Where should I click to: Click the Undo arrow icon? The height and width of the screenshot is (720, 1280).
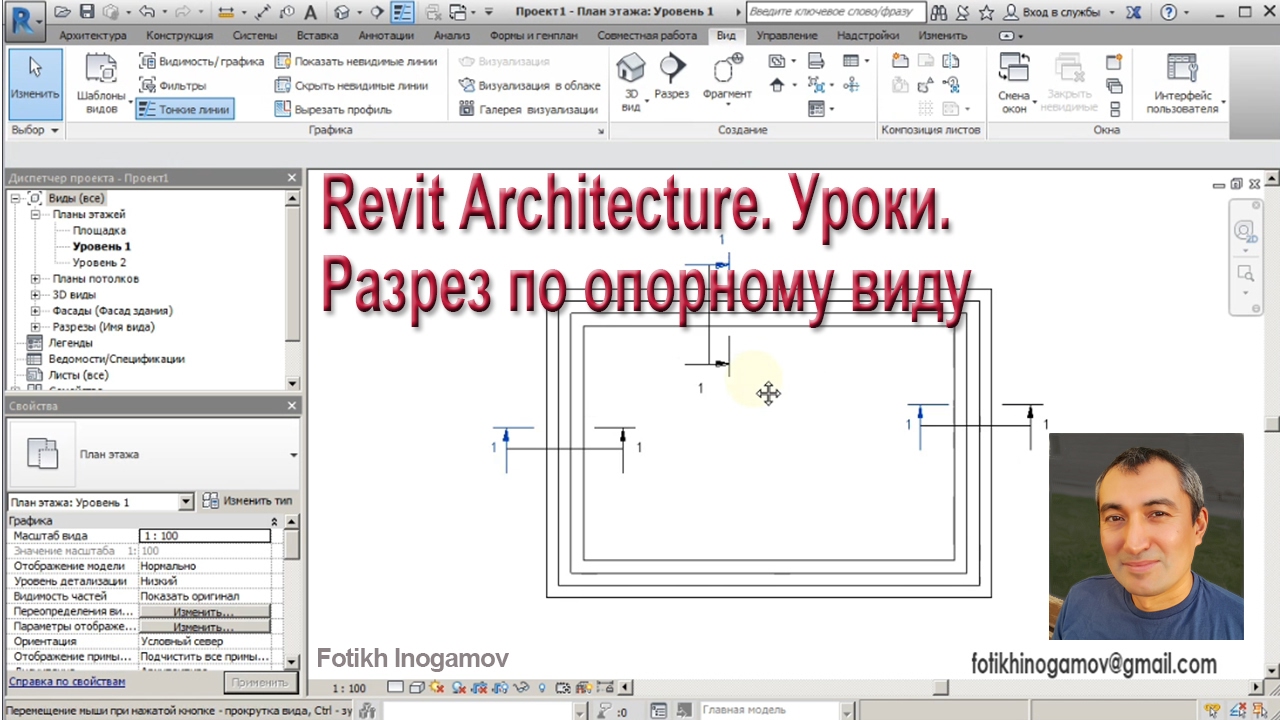tap(147, 12)
